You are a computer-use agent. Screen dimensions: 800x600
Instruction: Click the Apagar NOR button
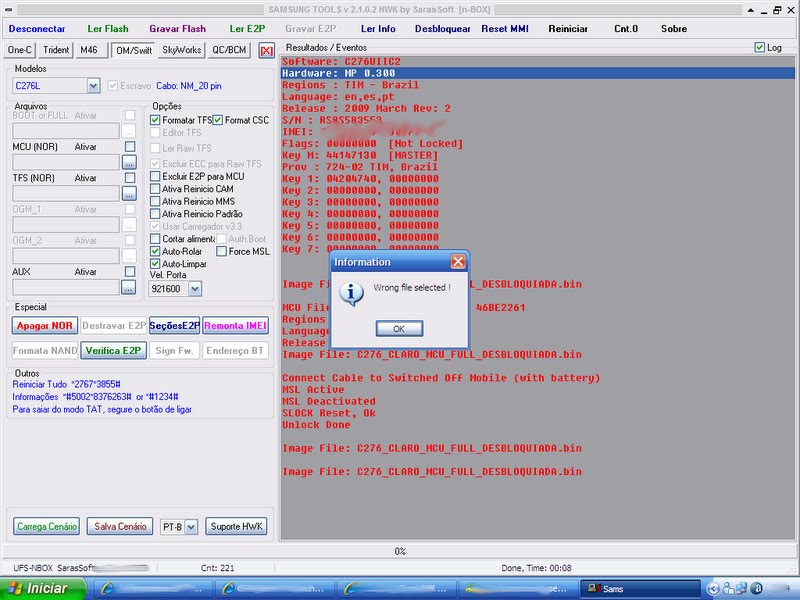tap(45, 326)
